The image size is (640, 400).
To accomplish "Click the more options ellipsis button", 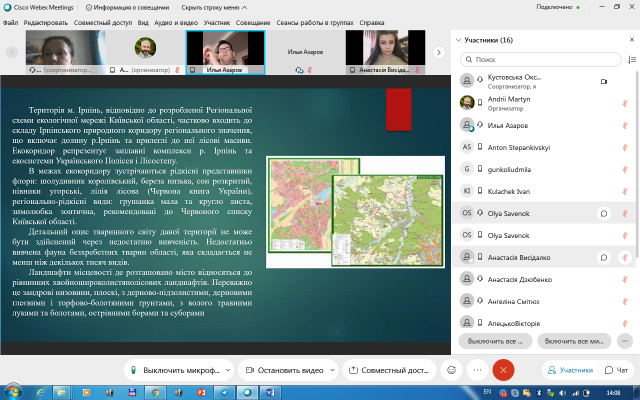I will [x=477, y=369].
